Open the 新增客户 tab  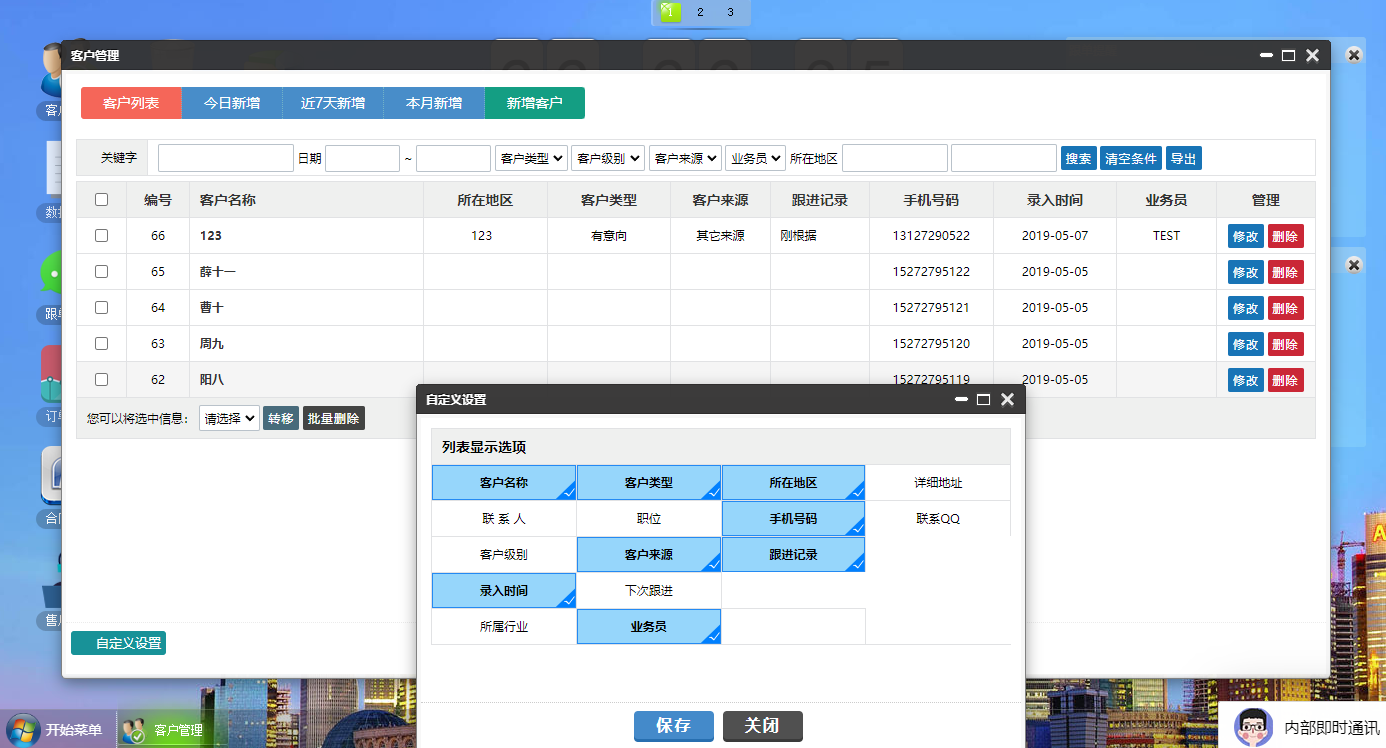point(534,102)
